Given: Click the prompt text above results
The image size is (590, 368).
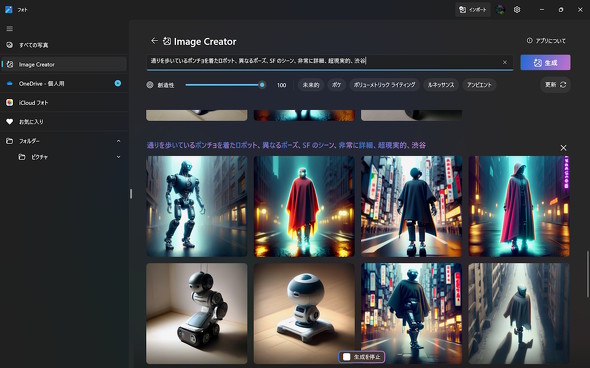Looking at the screenshot, I should [x=286, y=145].
